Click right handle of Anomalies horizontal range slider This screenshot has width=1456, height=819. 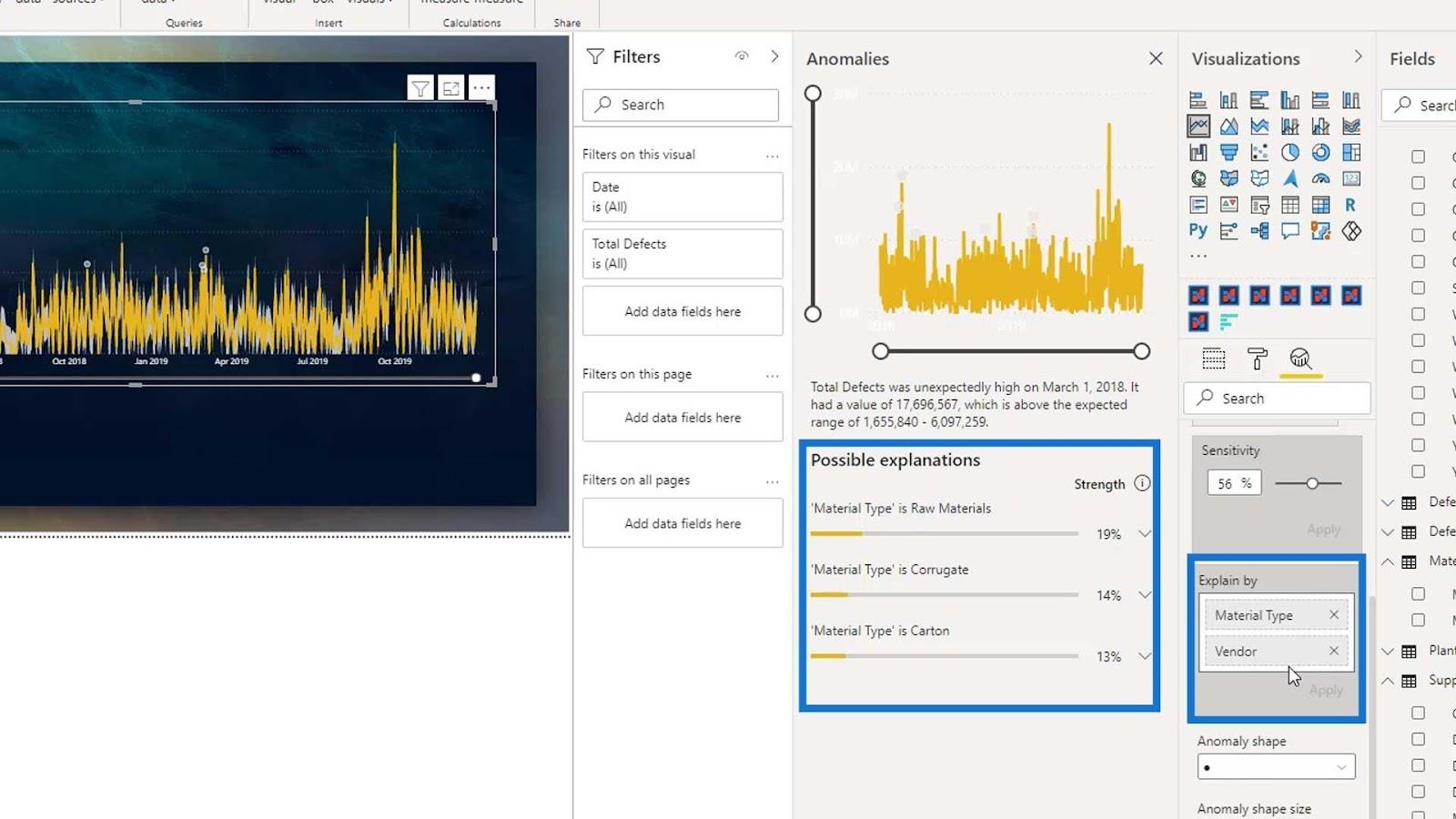pyautogui.click(x=1141, y=350)
